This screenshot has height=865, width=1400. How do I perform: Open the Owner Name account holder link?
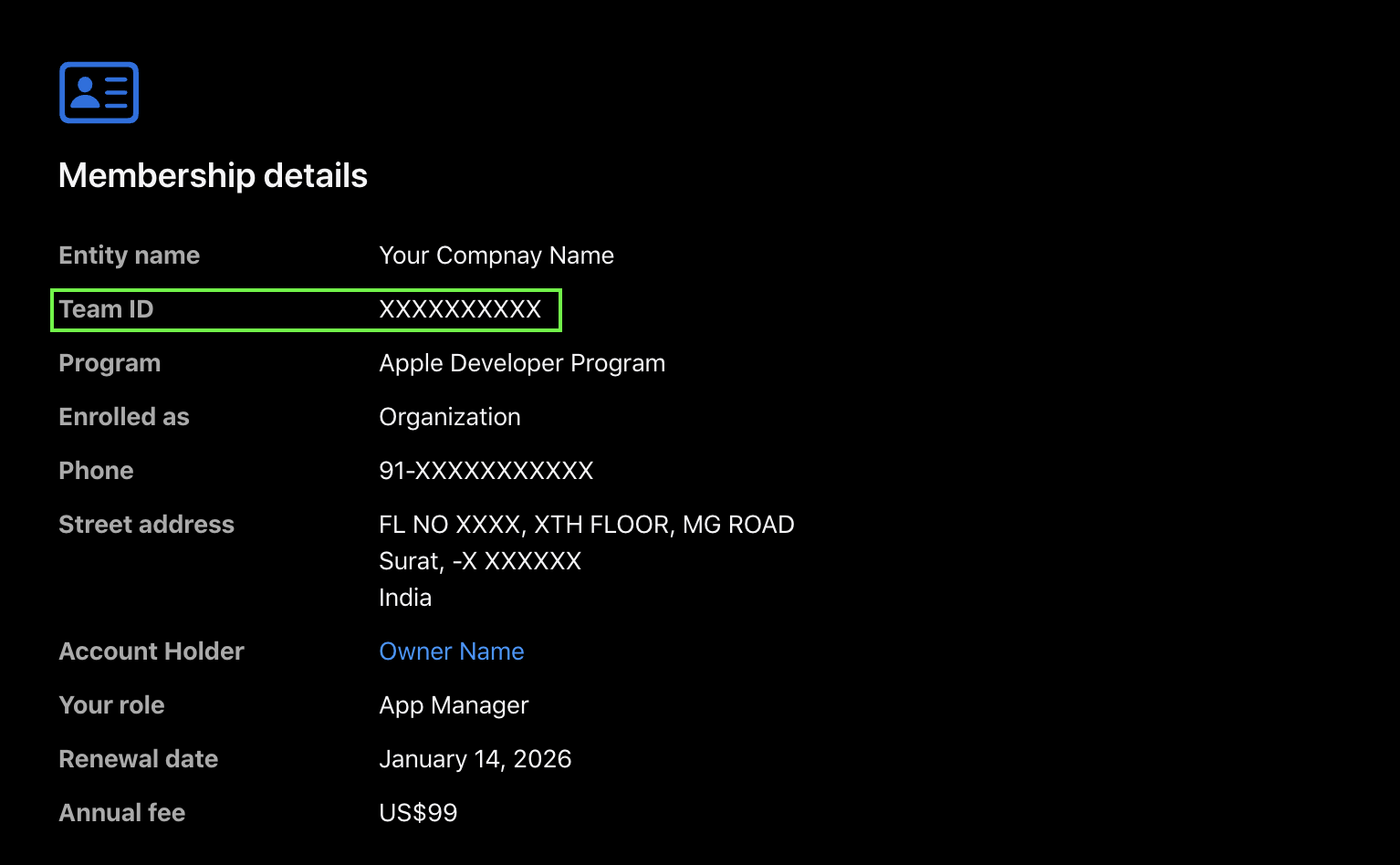(452, 651)
